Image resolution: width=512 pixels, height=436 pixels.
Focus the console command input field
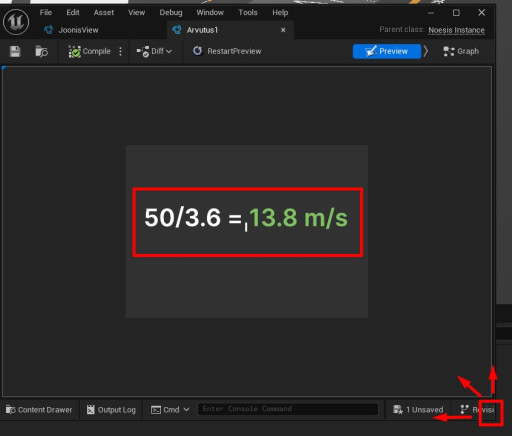coord(288,409)
